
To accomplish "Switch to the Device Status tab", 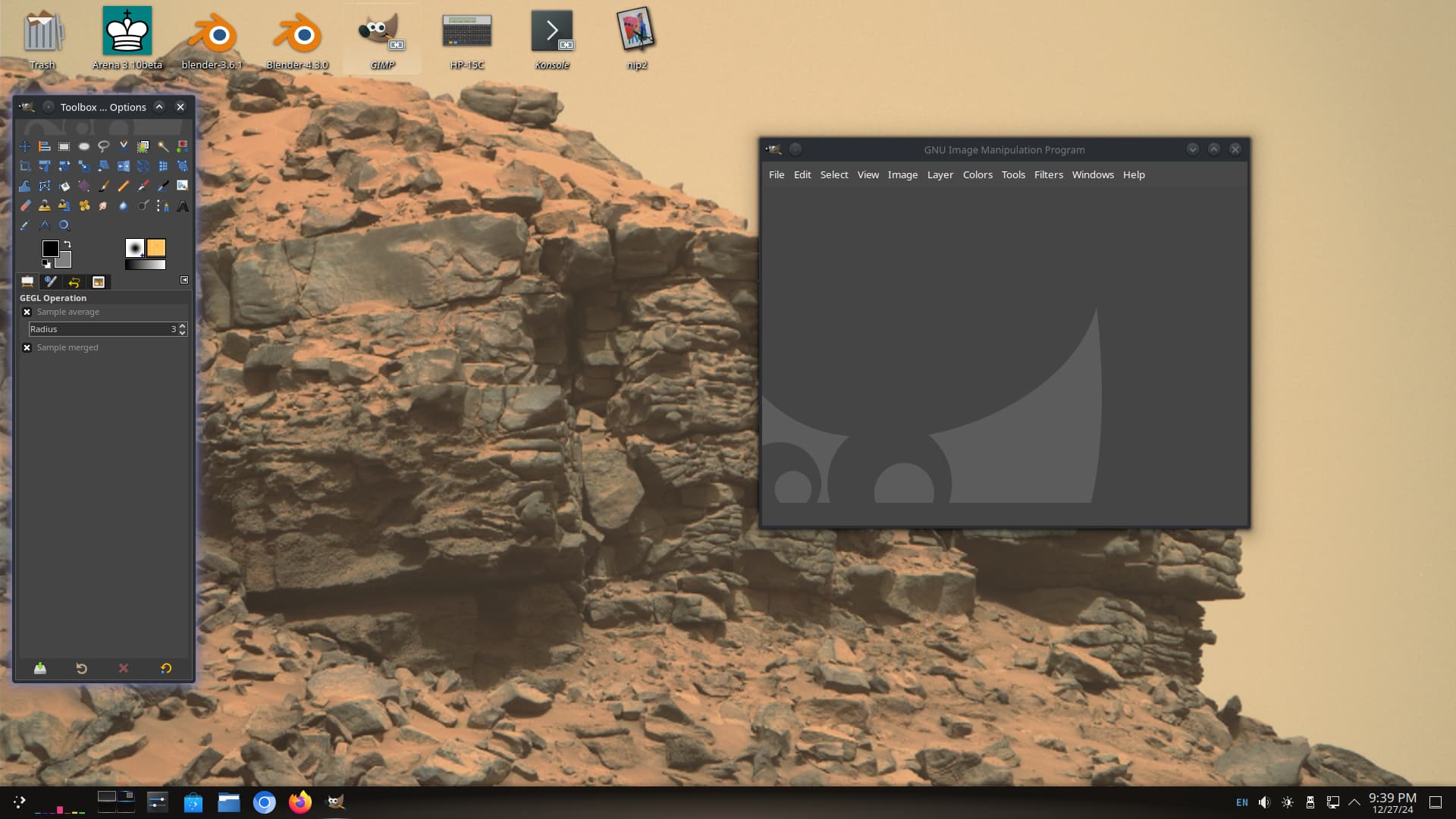I will pos(51,281).
